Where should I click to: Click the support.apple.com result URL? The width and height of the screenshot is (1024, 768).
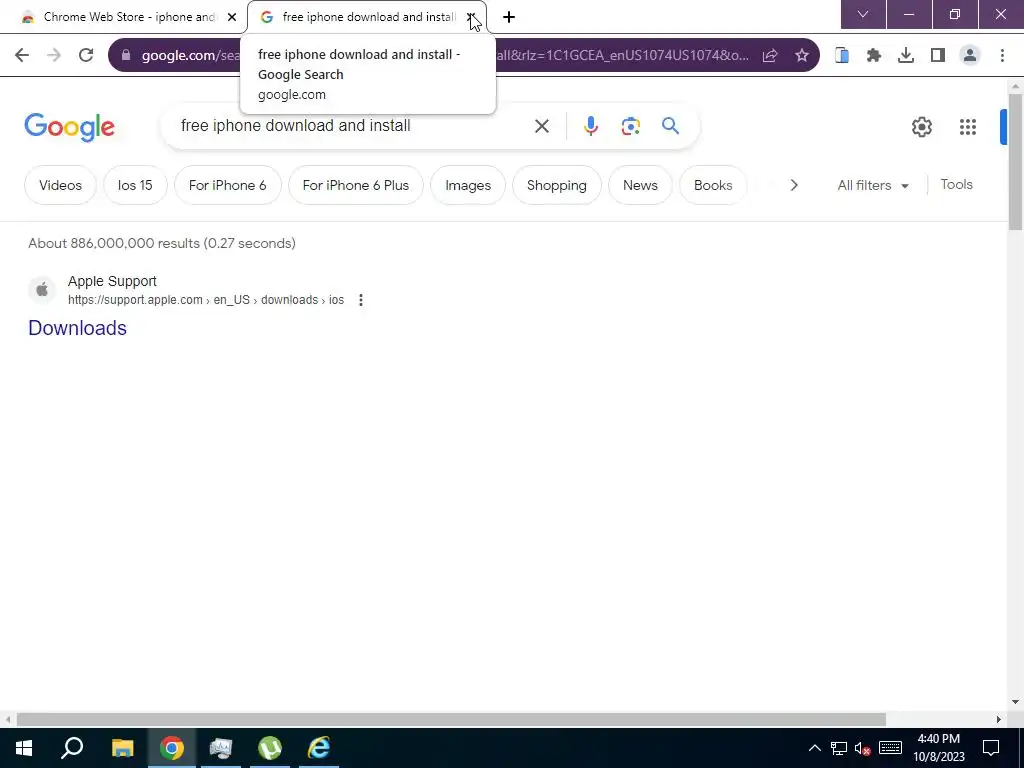click(x=206, y=300)
